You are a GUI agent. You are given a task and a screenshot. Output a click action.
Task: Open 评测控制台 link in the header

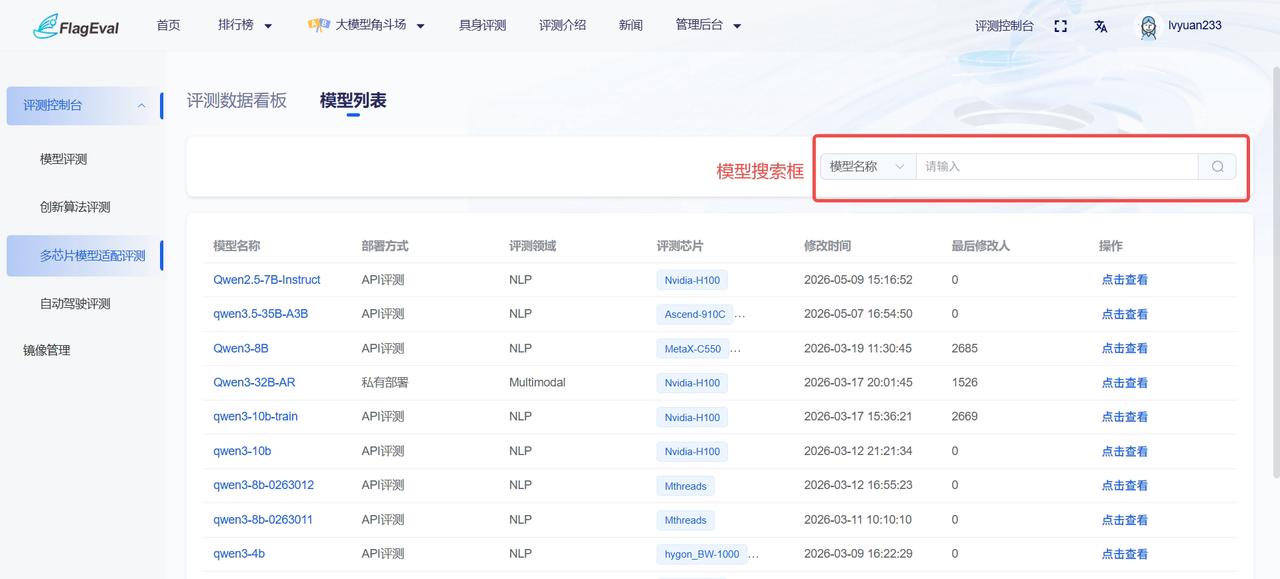(1004, 26)
